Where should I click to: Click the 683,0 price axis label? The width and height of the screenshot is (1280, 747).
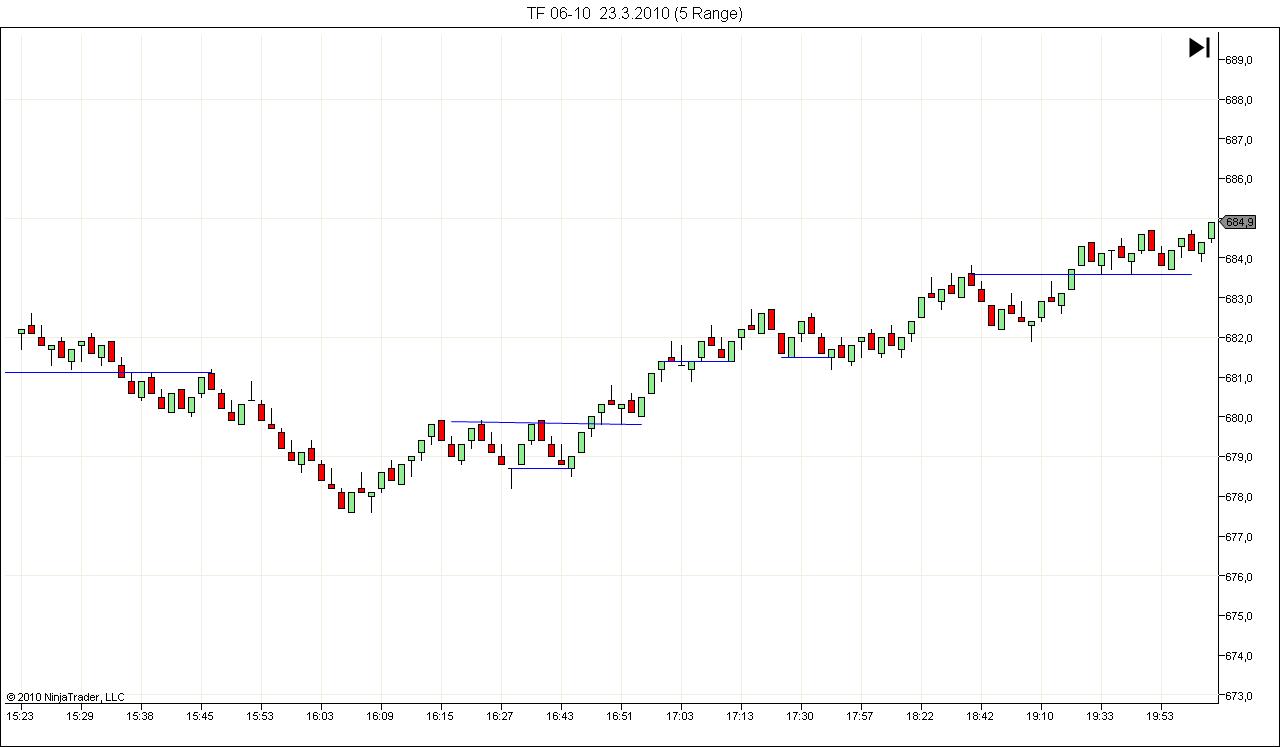click(x=1239, y=299)
